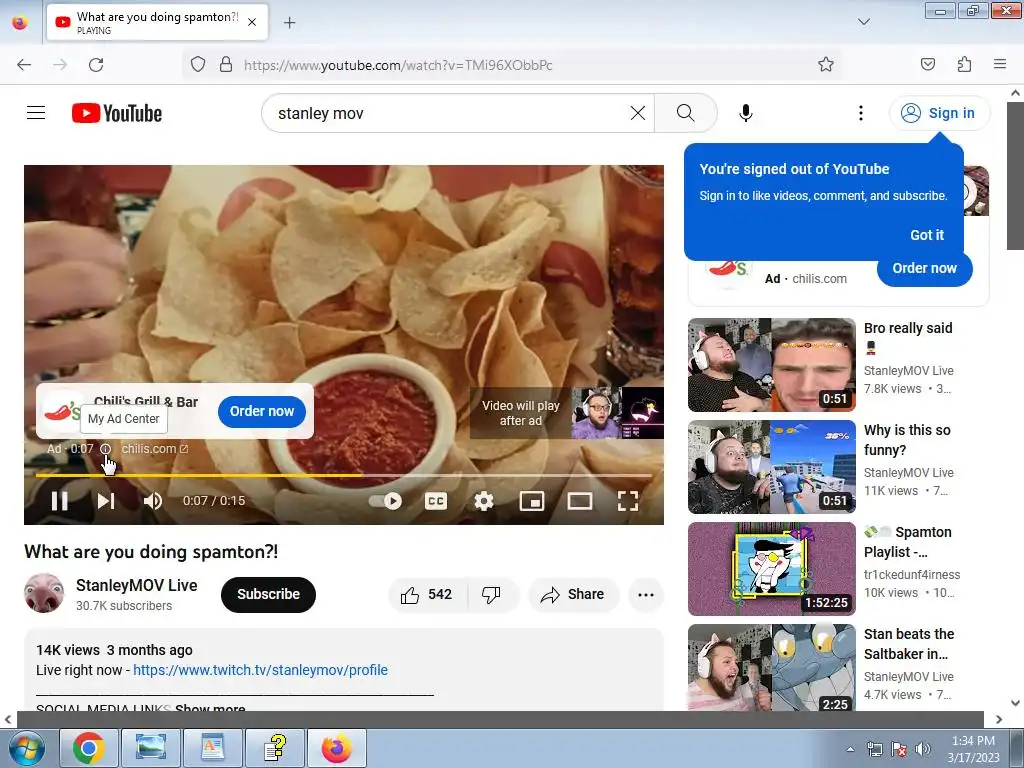1024x768 pixels.
Task: Toggle closed captions CC button
Action: (x=436, y=501)
